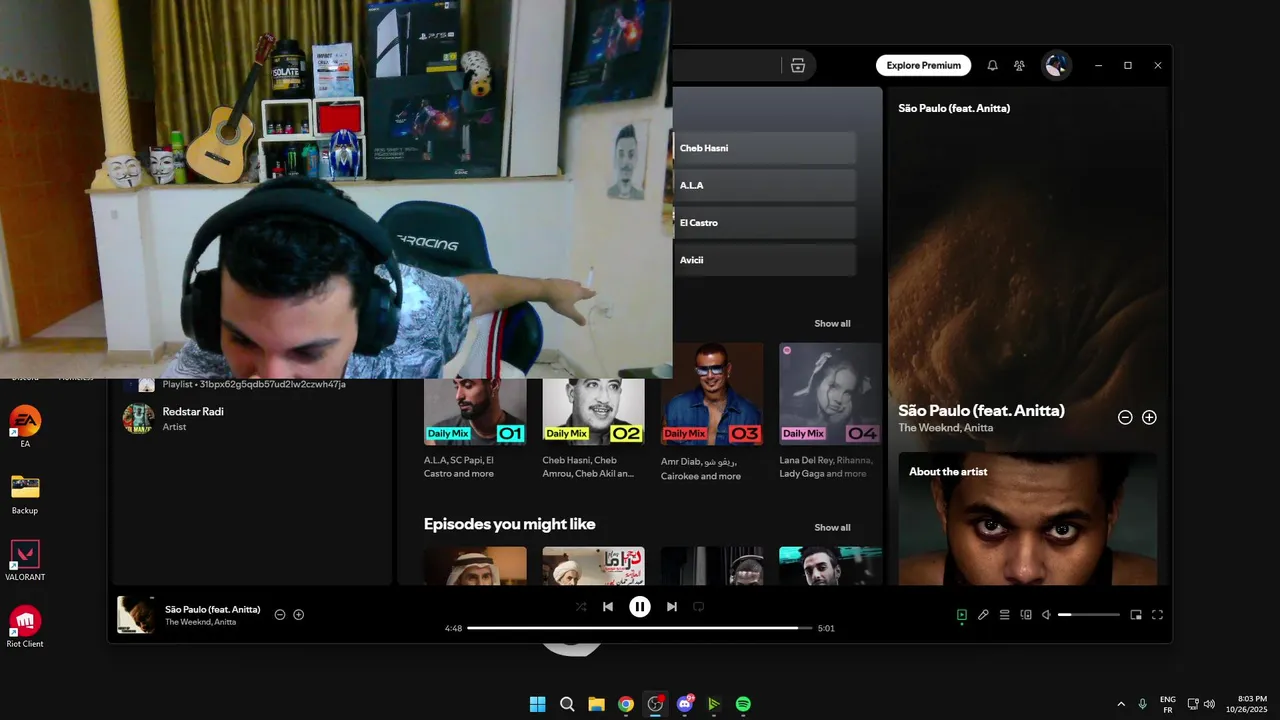Open Windows taskbar search

[x=567, y=704]
